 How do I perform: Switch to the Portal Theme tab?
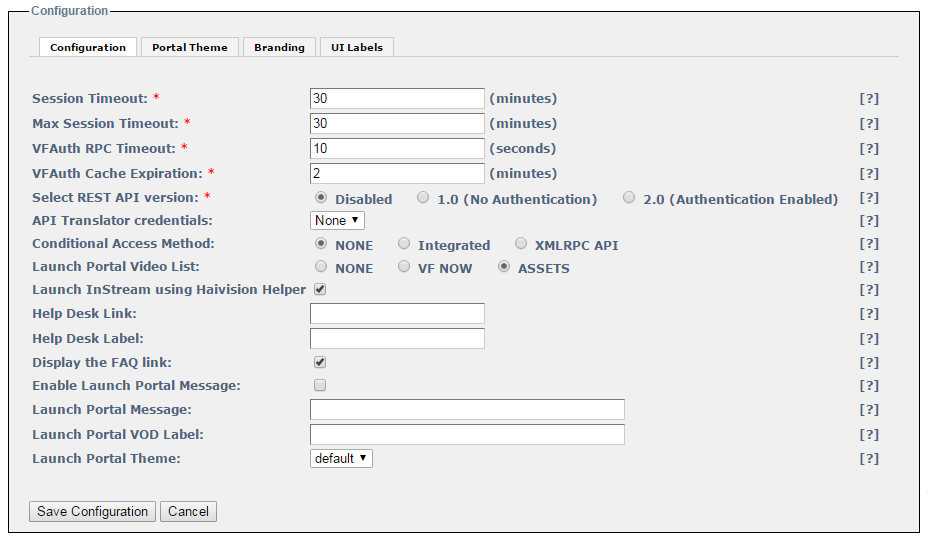pos(190,47)
